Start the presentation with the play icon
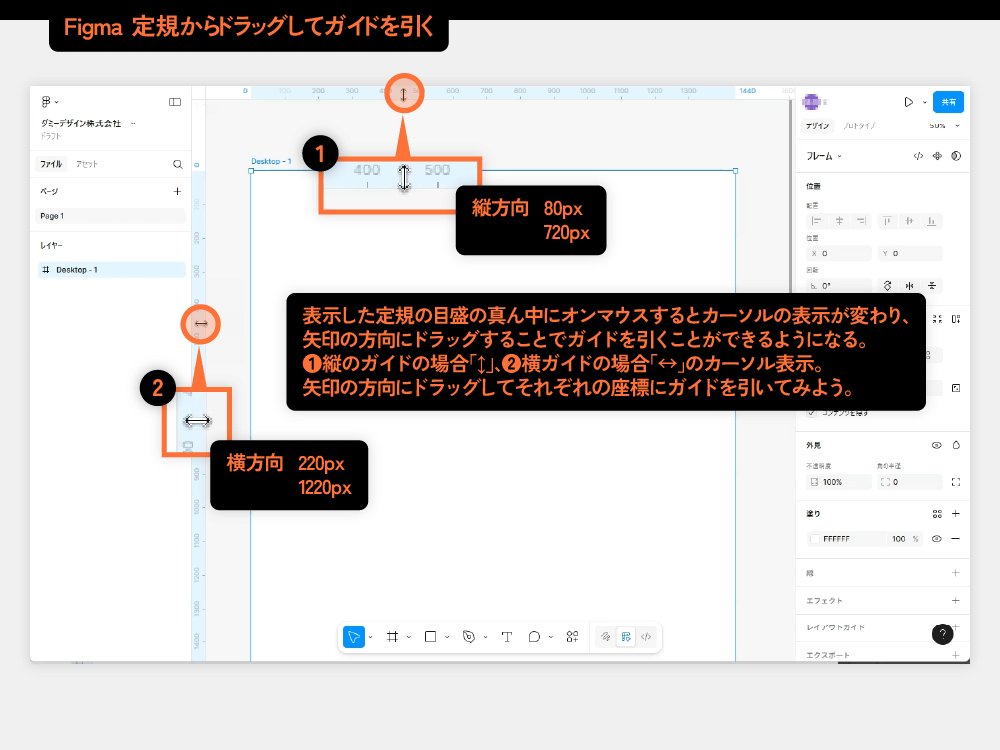 pyautogui.click(x=908, y=102)
